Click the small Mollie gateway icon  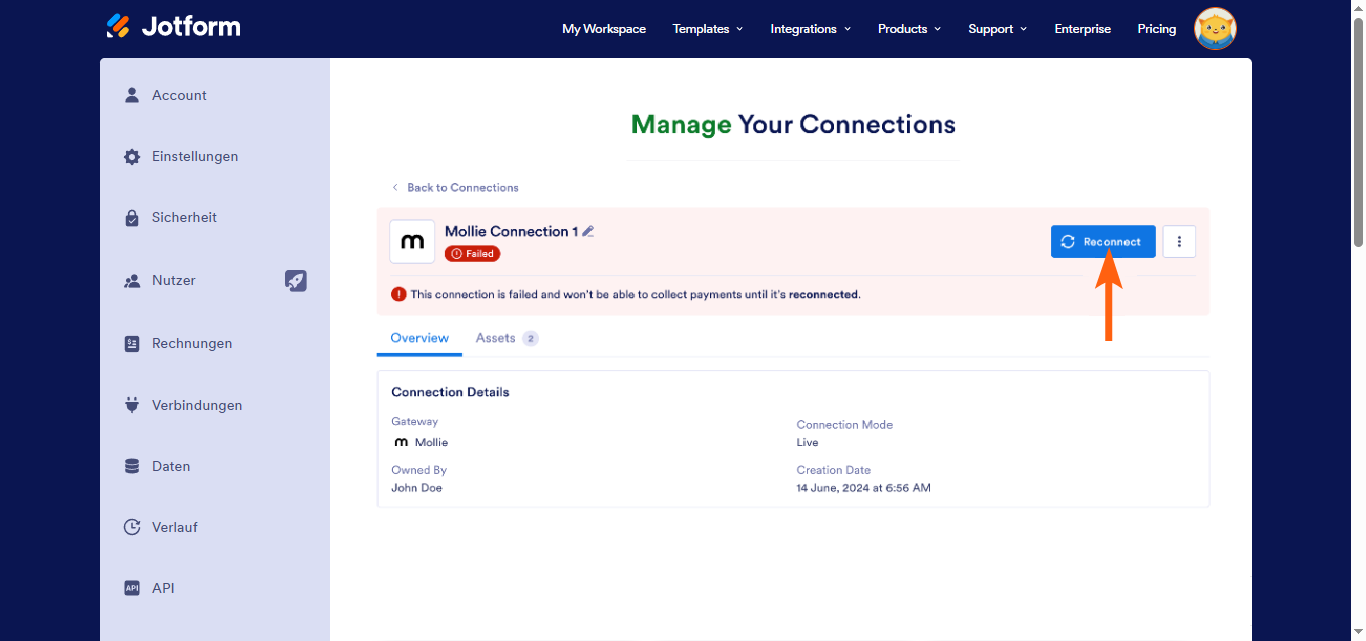pos(401,442)
